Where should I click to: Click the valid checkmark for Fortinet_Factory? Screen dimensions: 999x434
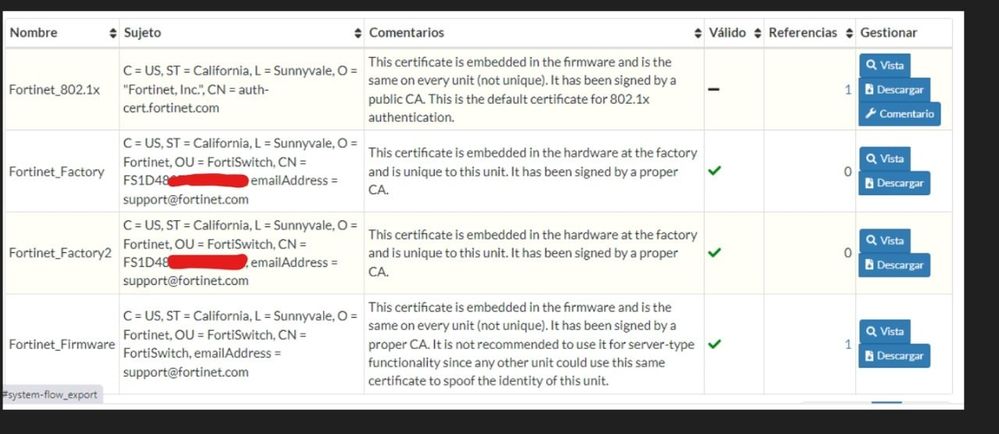coord(713,171)
